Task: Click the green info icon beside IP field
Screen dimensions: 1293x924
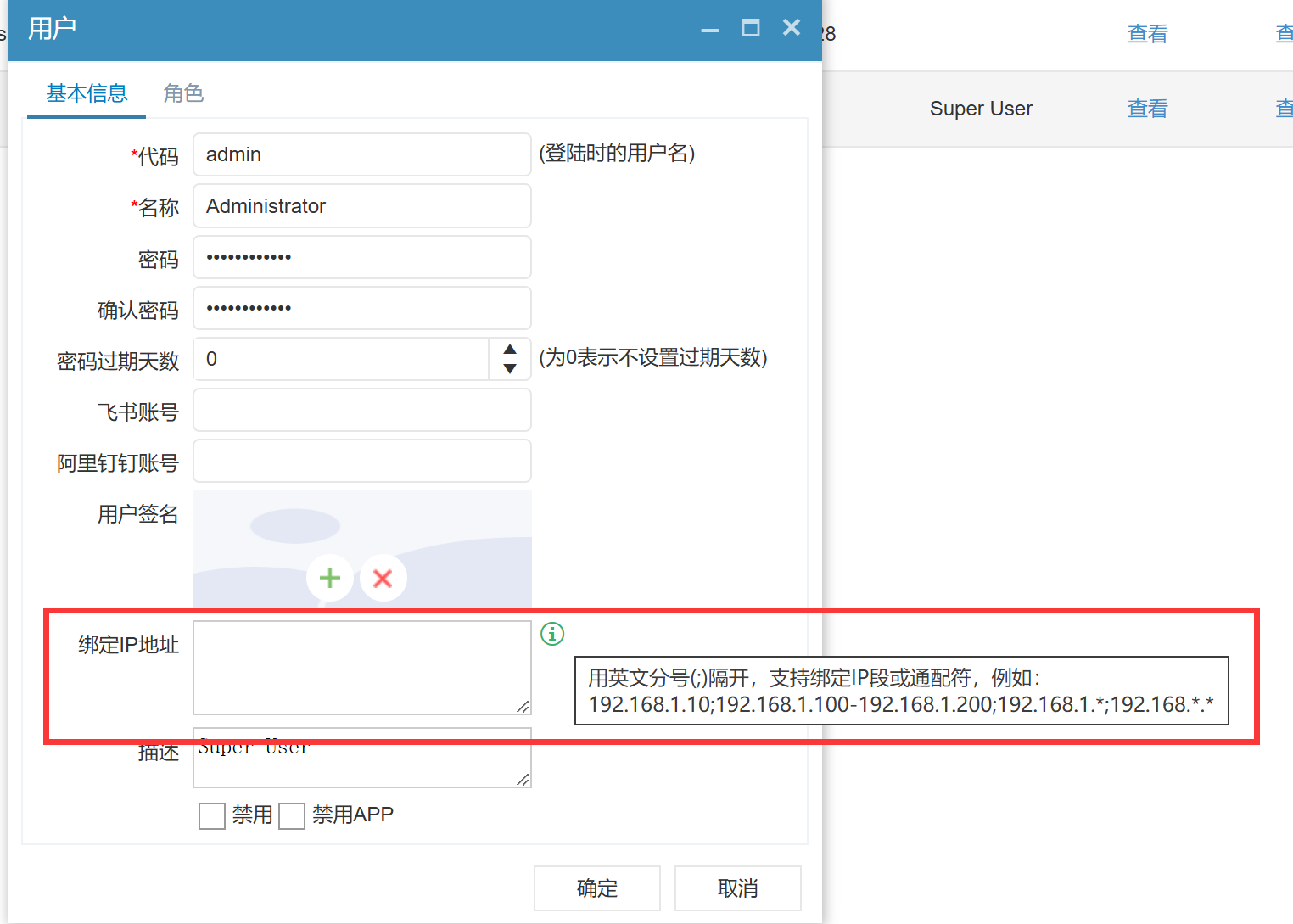Action: pos(552,634)
